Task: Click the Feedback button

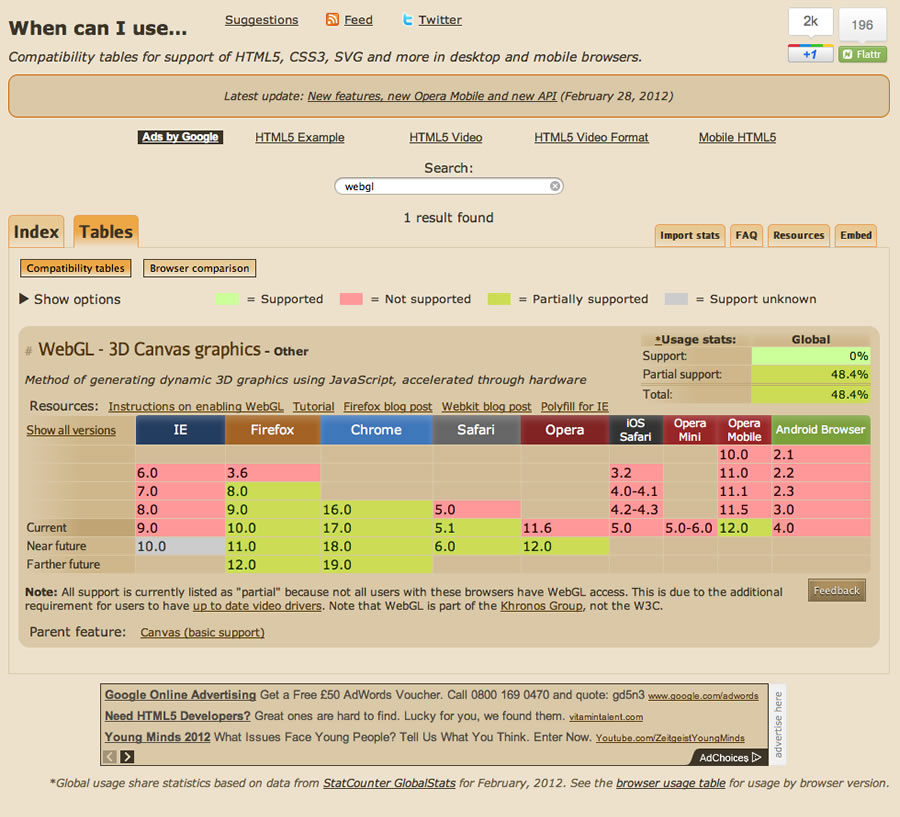Action: click(x=836, y=590)
